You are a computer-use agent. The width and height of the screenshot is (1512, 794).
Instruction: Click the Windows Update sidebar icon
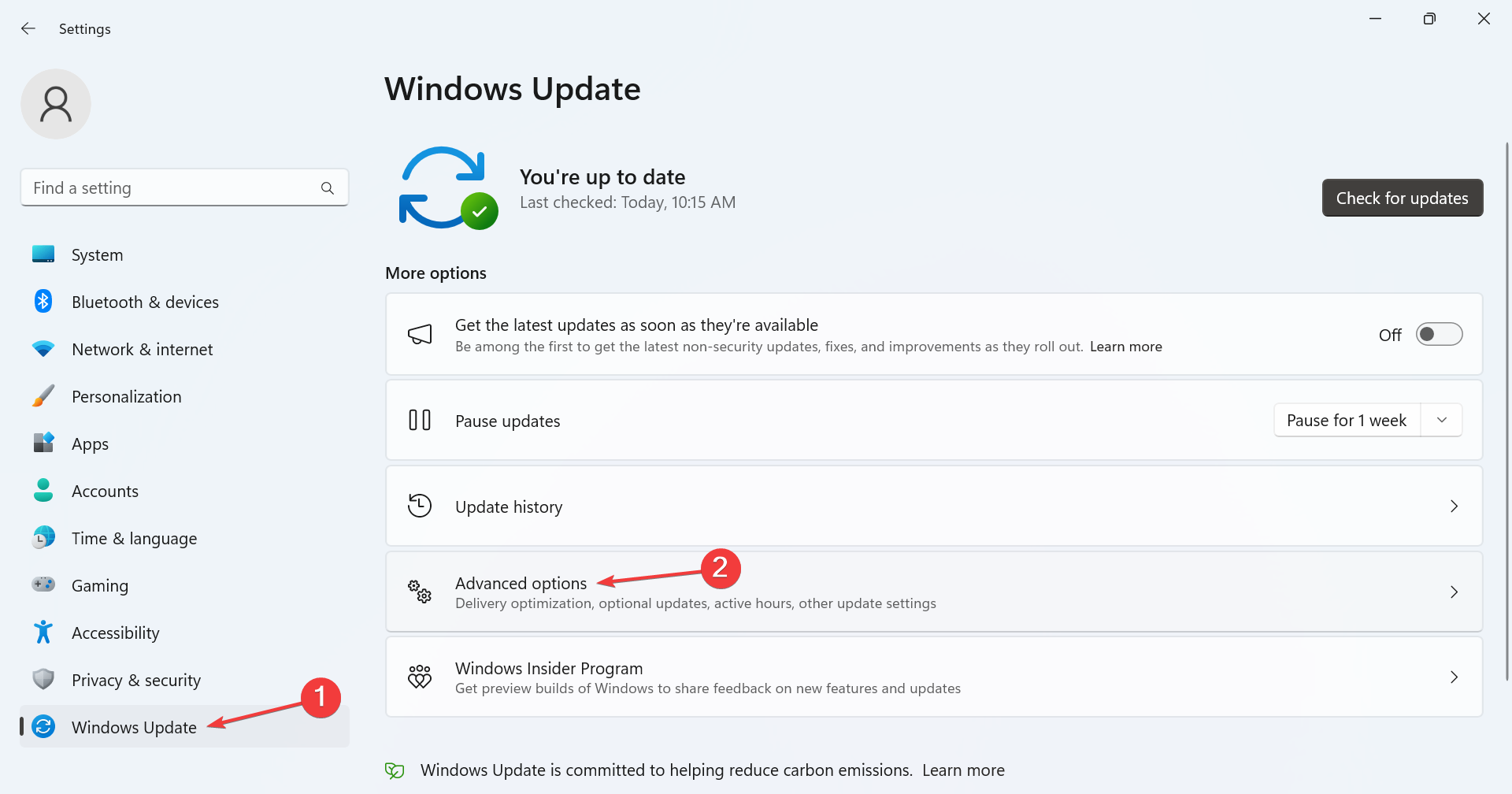tap(43, 726)
